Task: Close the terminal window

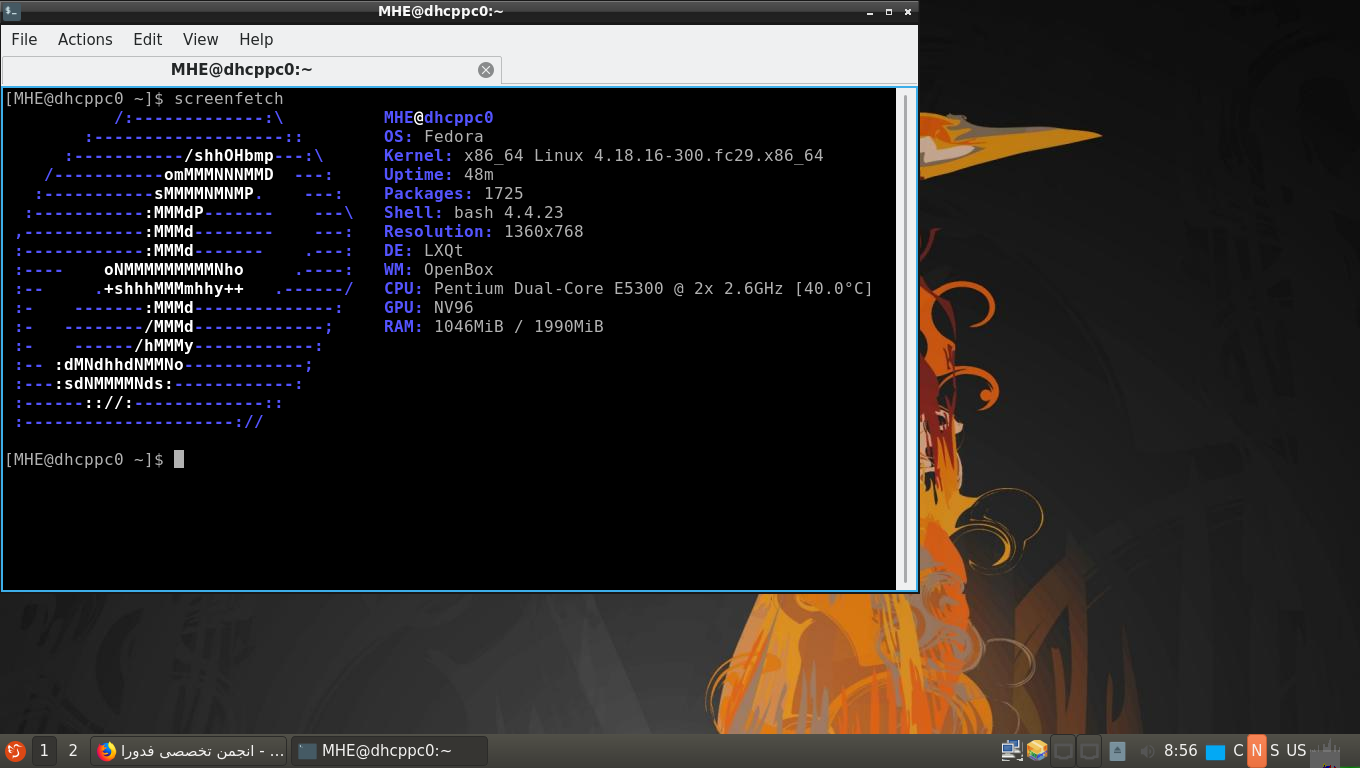Action: [x=908, y=11]
